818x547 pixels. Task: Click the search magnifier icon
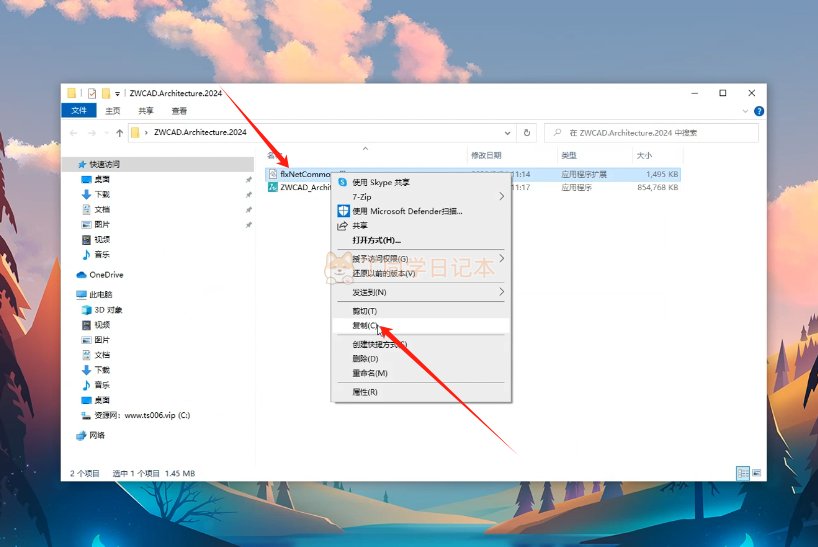(557, 133)
